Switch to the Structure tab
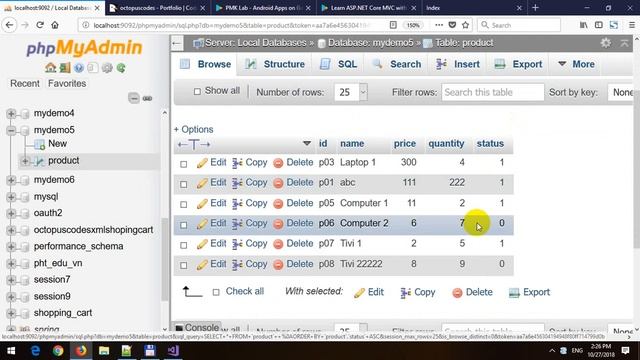This screenshot has width=640, height=360. point(275,64)
